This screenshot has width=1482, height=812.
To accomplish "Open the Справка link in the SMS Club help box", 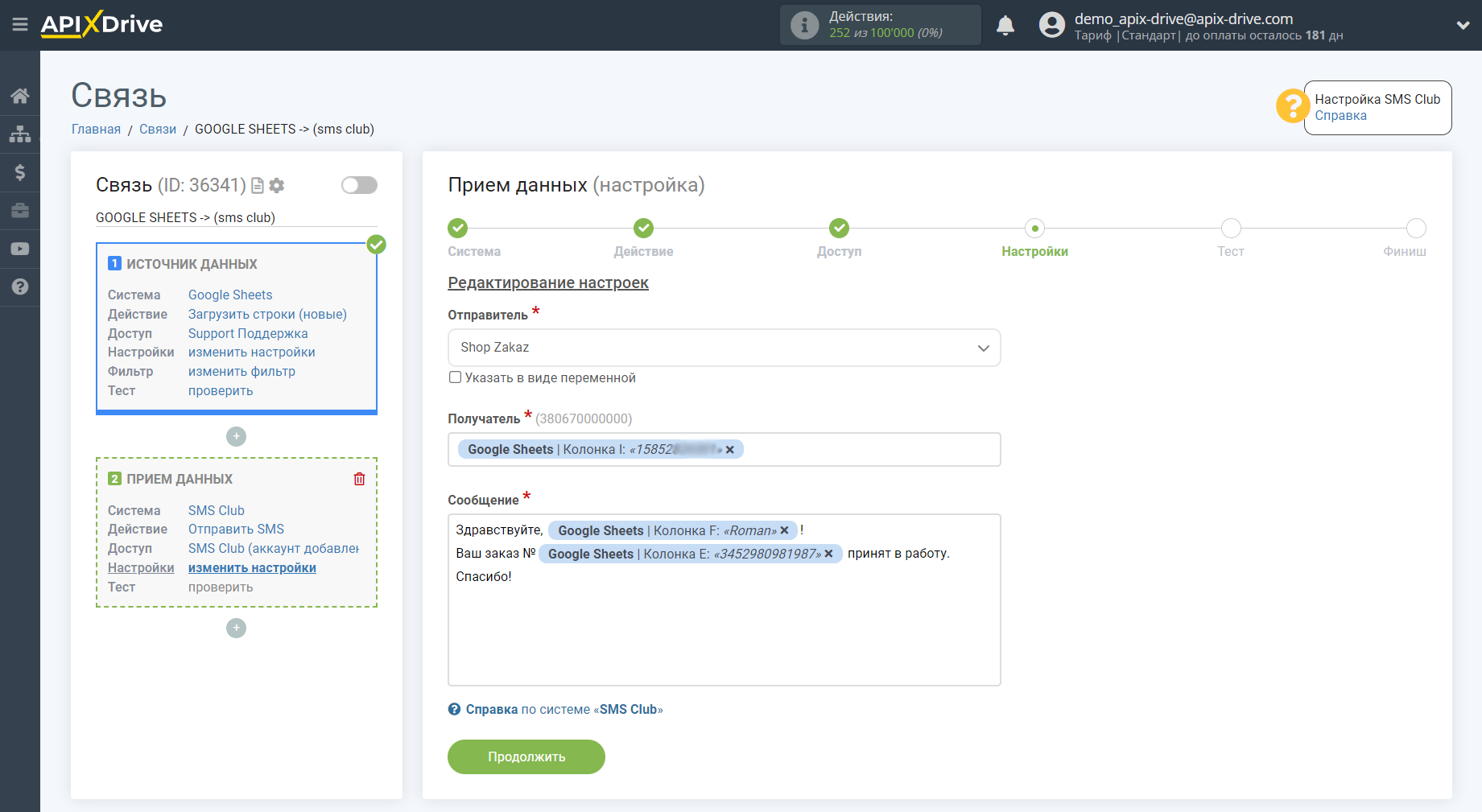I will (x=1340, y=116).
